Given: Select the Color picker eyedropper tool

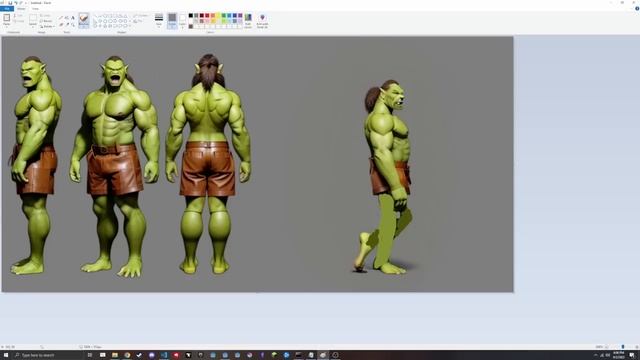Looking at the screenshot, I should click(x=67, y=24).
